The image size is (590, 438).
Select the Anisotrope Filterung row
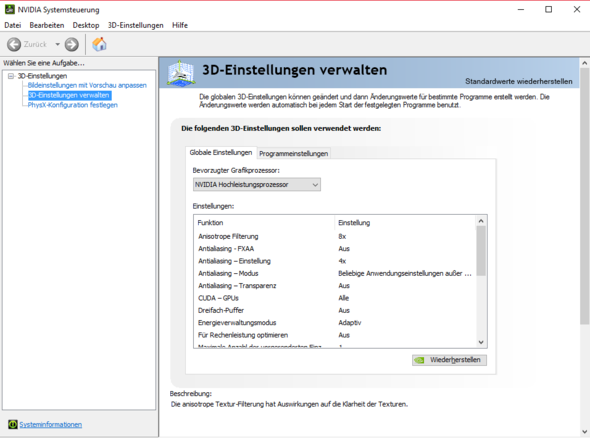pos(335,236)
